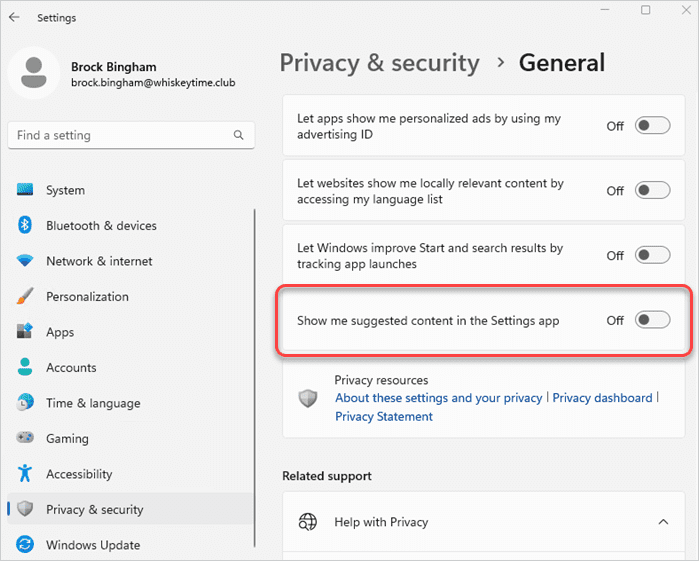Click the Windows Update icon
Image resolution: width=699 pixels, height=561 pixels.
click(x=26, y=545)
